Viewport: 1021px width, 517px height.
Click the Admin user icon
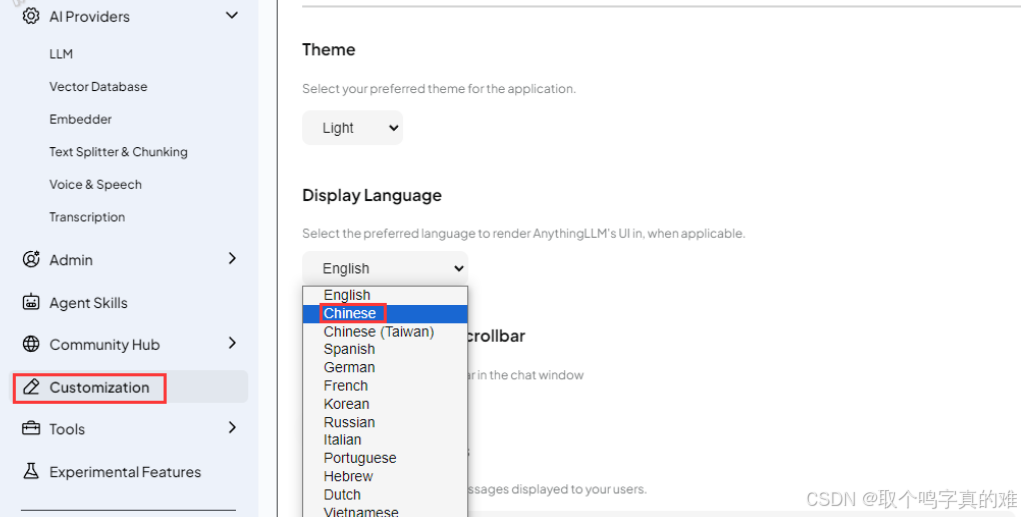pyautogui.click(x=31, y=259)
